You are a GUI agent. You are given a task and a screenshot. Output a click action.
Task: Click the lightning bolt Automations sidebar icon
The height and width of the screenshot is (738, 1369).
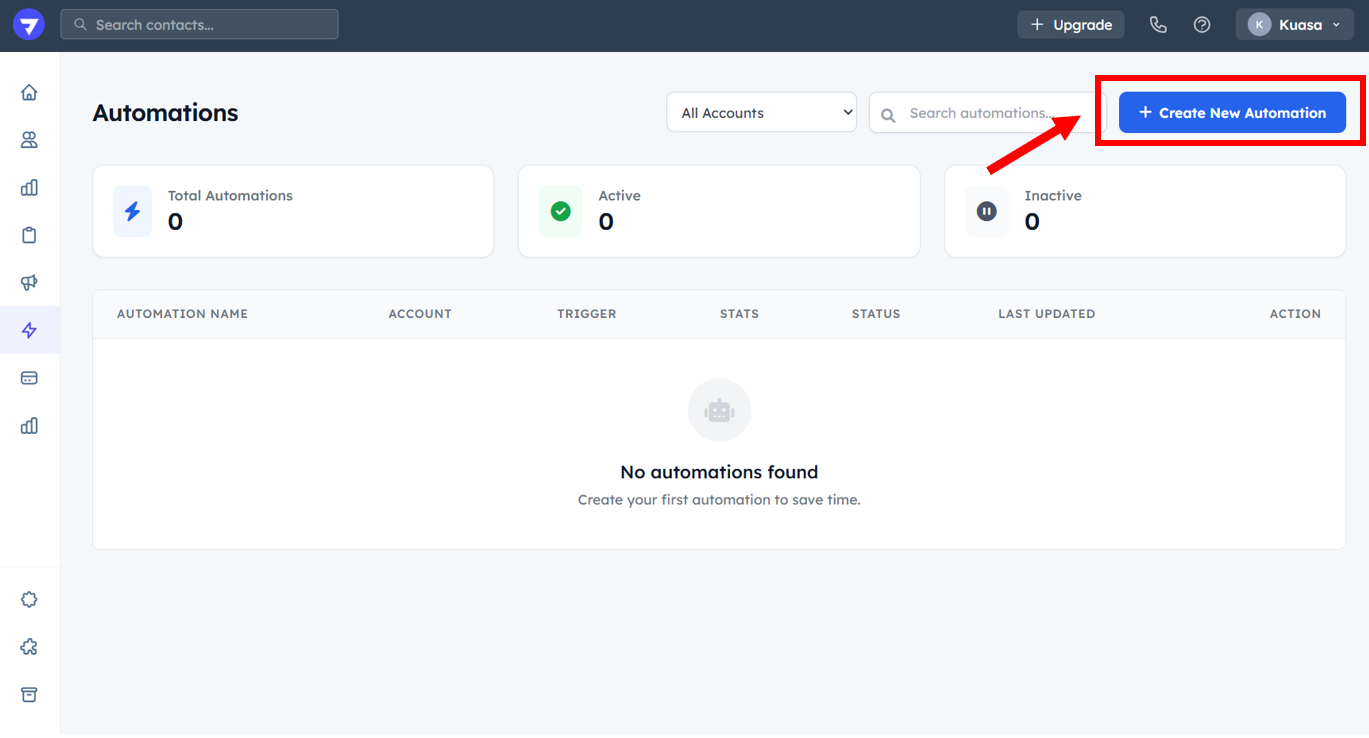tap(29, 330)
